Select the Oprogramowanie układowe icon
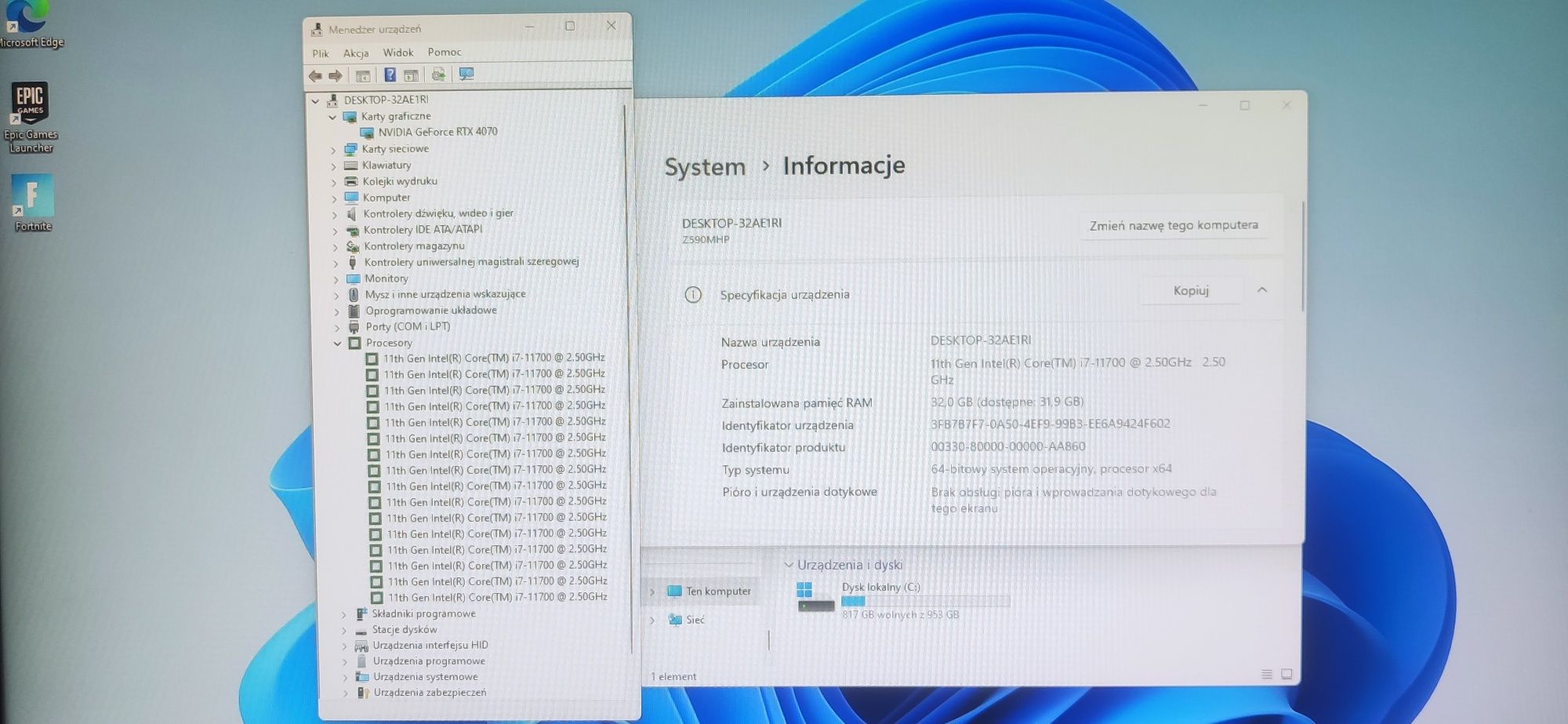The image size is (1568, 724). (354, 311)
